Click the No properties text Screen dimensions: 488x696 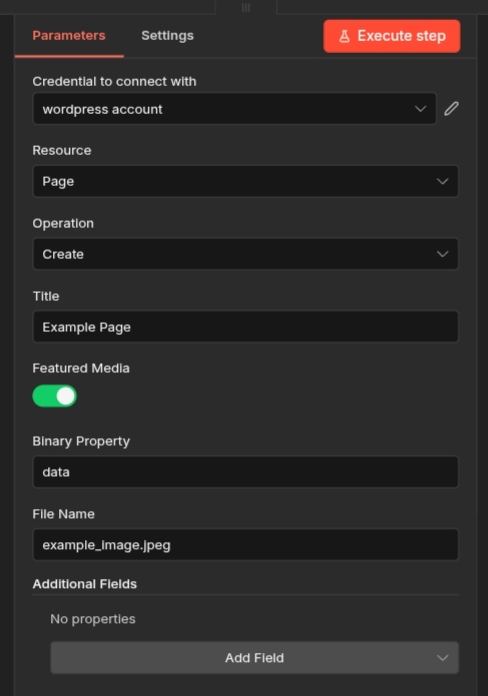point(93,619)
